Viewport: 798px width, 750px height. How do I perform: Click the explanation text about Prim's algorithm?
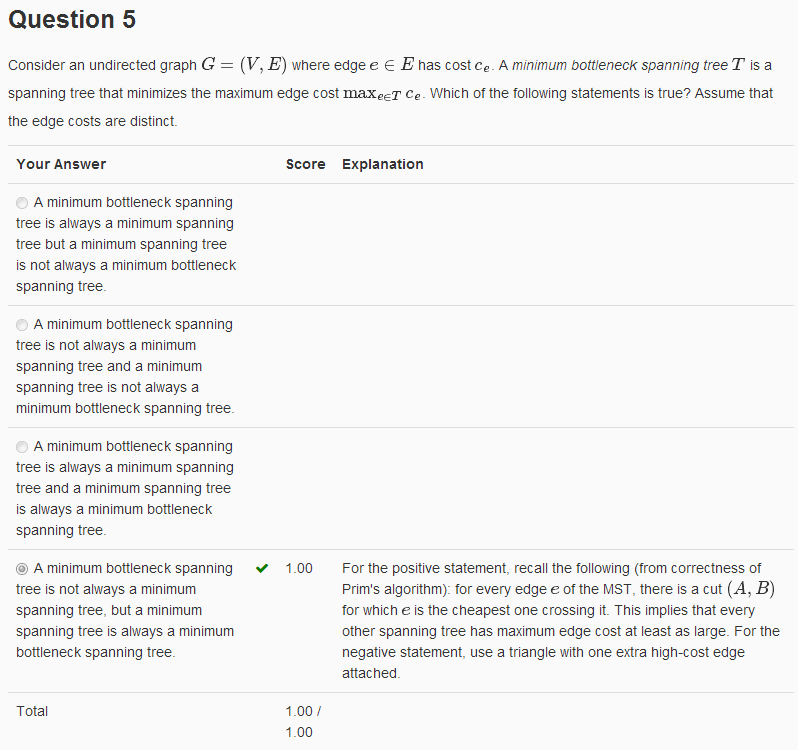560,620
